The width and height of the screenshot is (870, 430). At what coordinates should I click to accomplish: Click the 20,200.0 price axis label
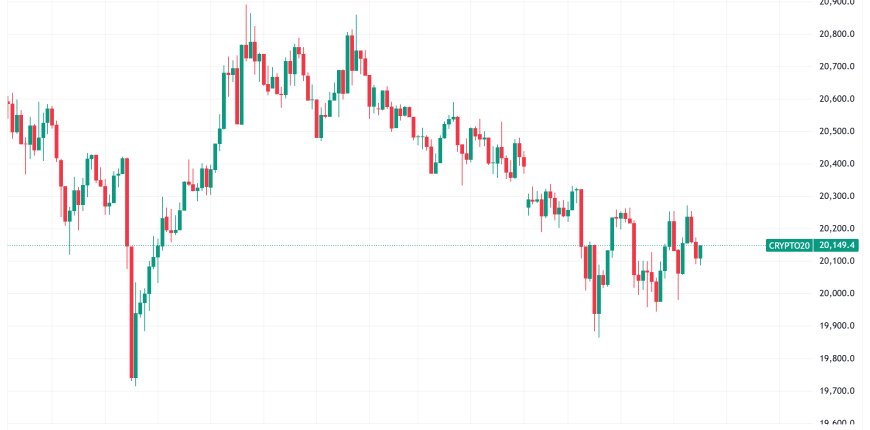click(x=838, y=228)
